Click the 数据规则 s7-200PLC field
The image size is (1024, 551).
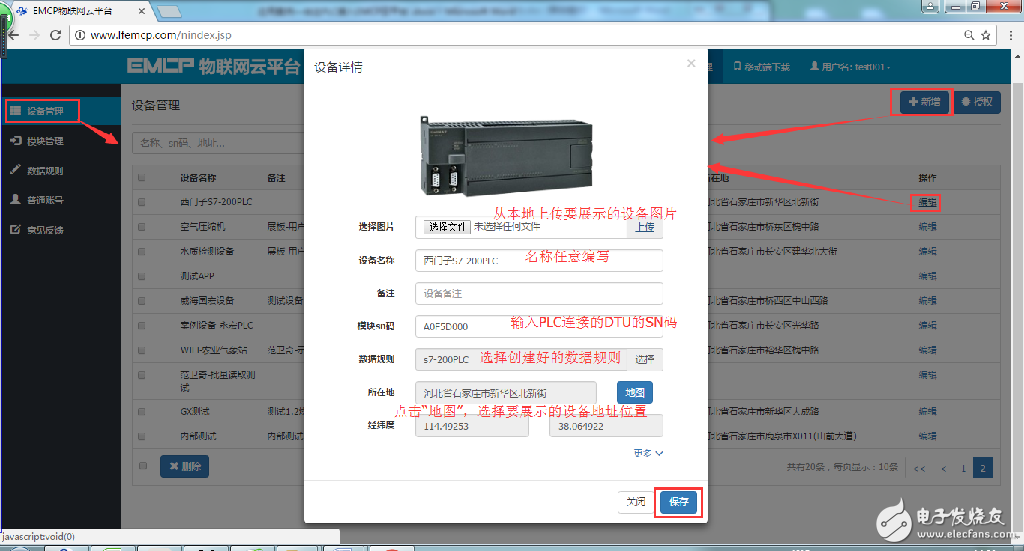coord(521,359)
